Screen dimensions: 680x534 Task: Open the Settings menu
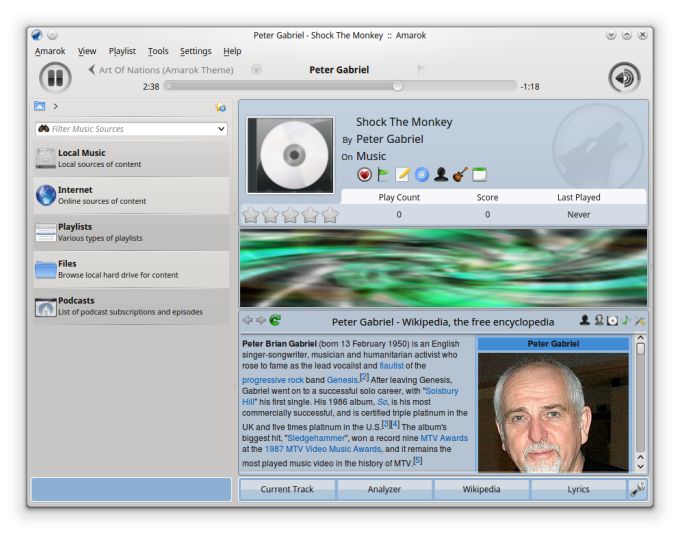[196, 51]
